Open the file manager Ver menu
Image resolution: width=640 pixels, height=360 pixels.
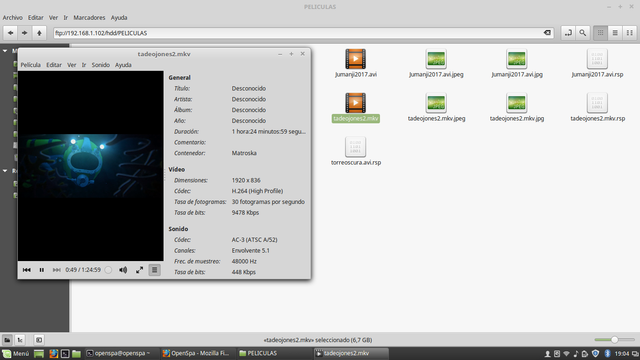pyautogui.click(x=53, y=18)
